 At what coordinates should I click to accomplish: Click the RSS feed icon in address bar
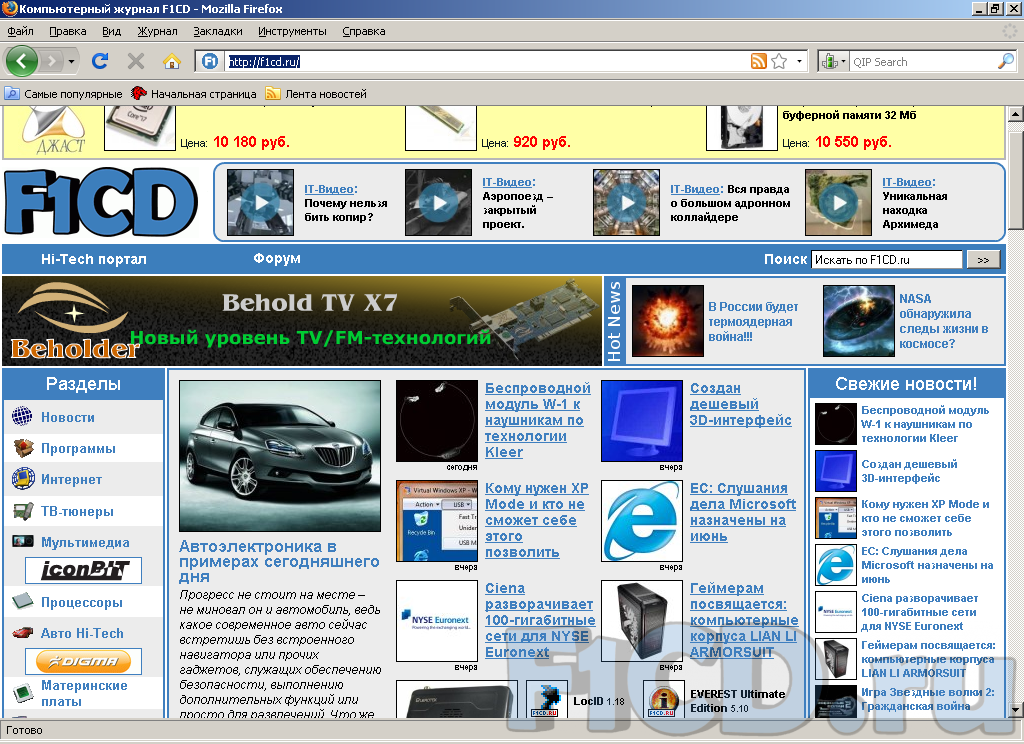[x=758, y=61]
